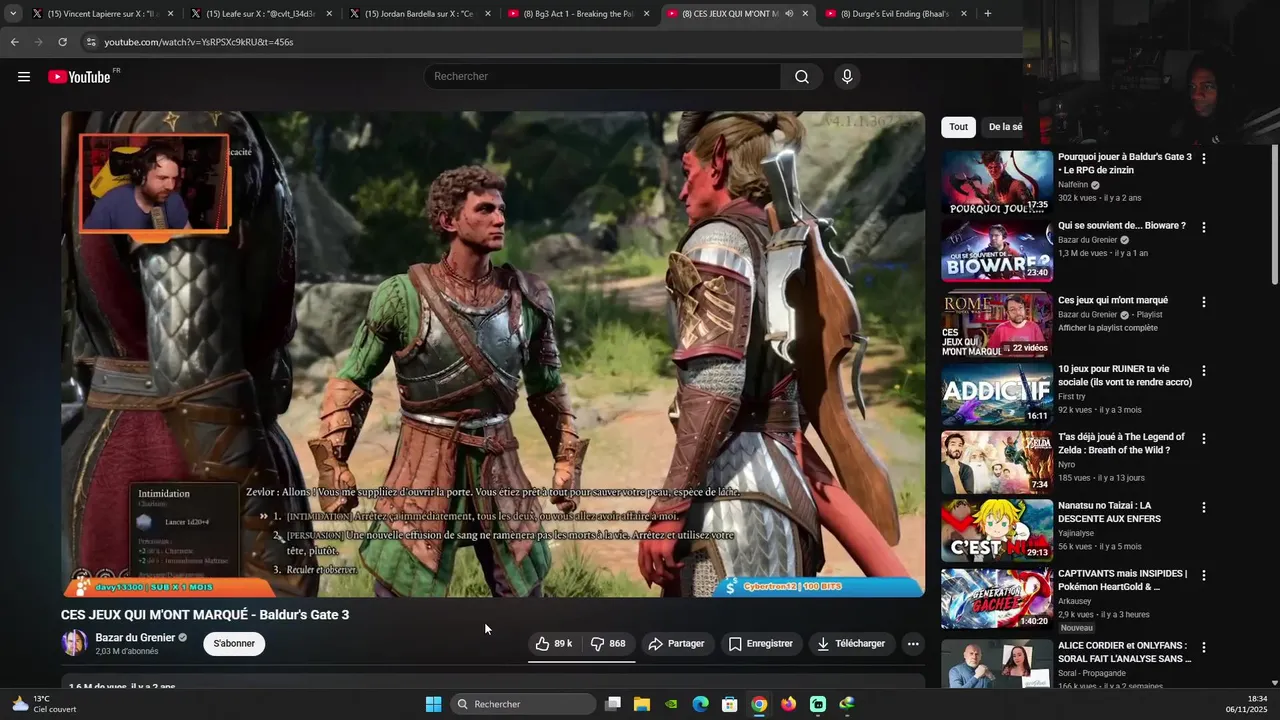Open a new browser tab with plus

[988, 14]
